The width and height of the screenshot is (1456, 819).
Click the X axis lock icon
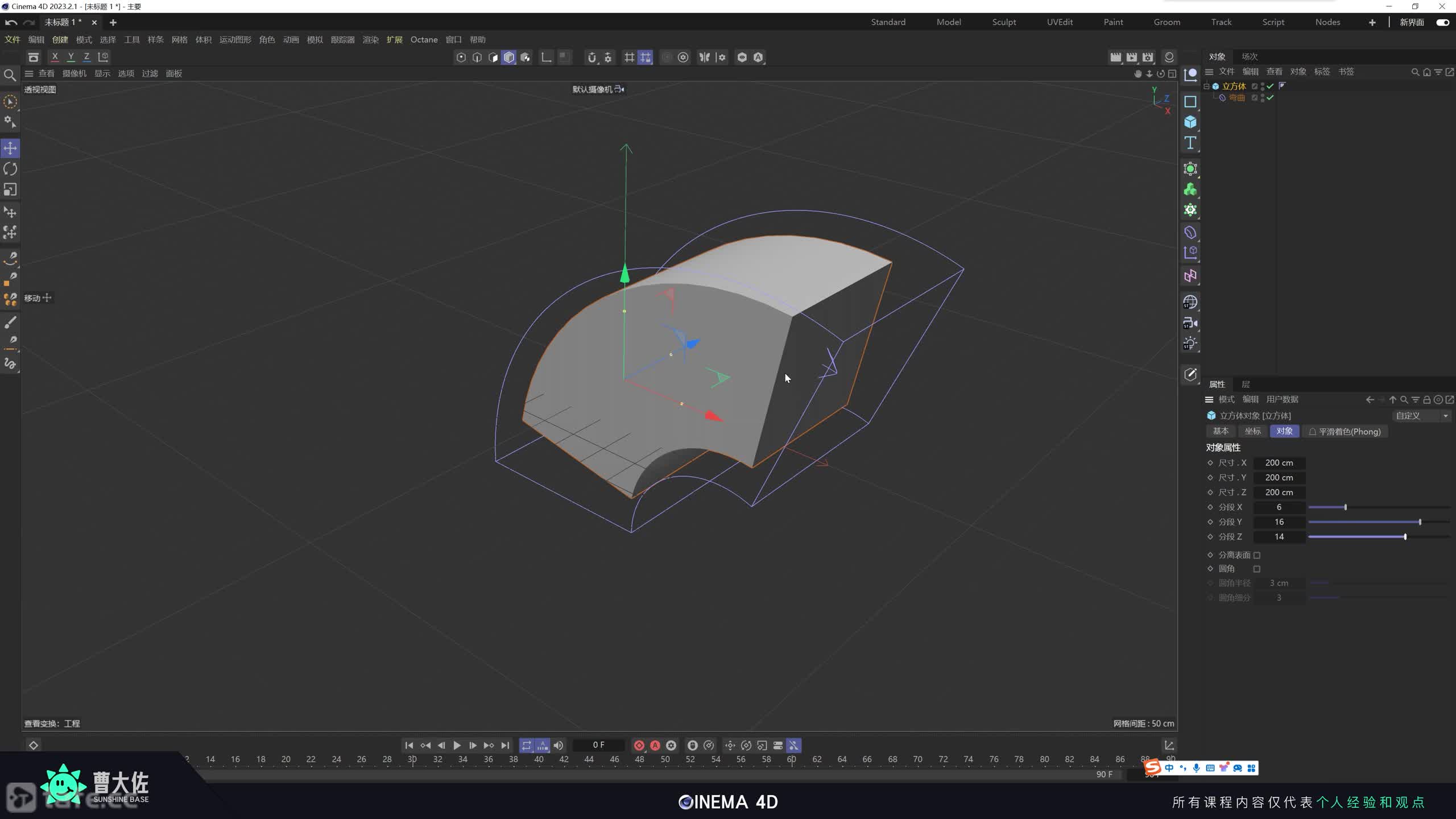[x=55, y=57]
